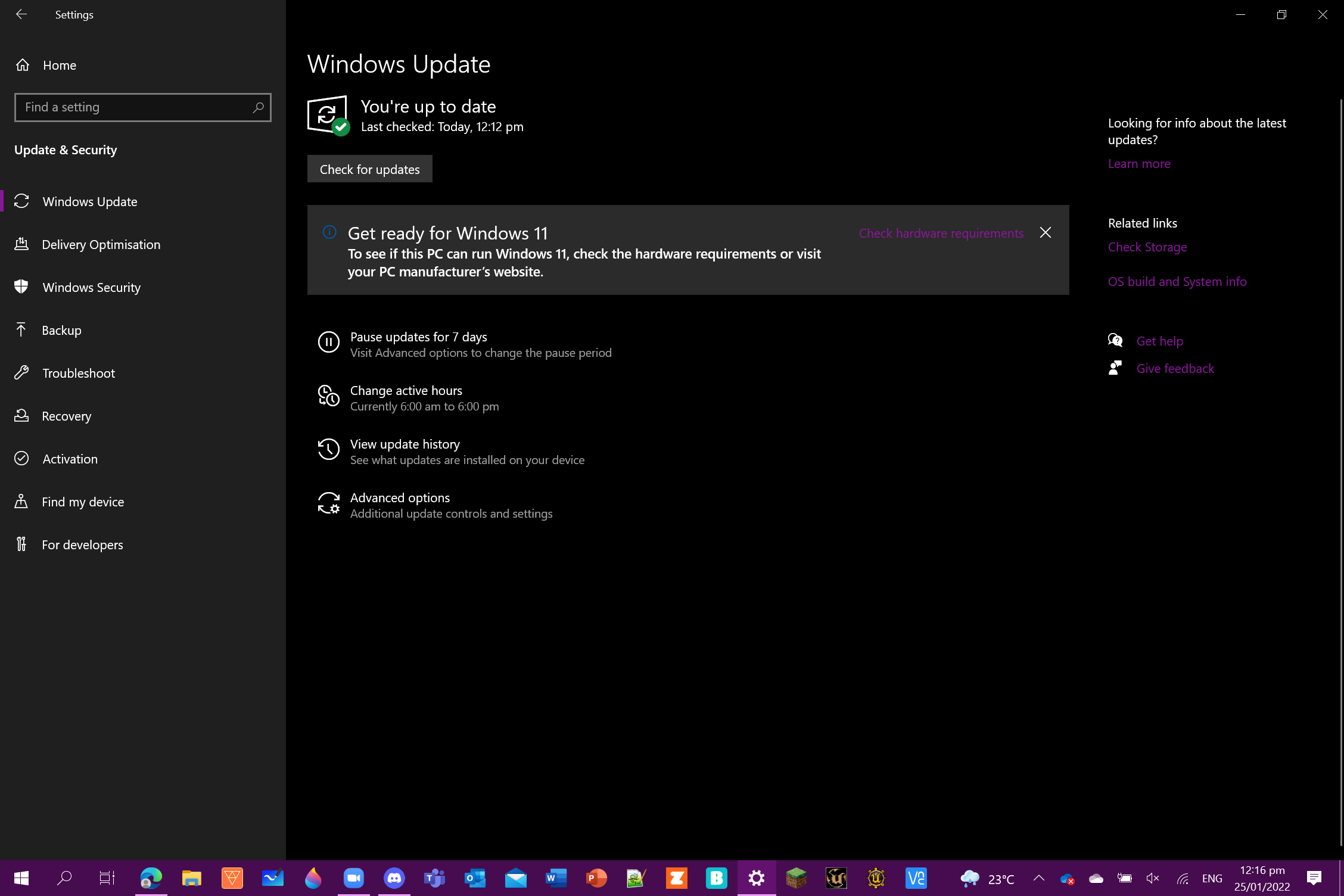Open Minecraft from the taskbar

(797, 878)
